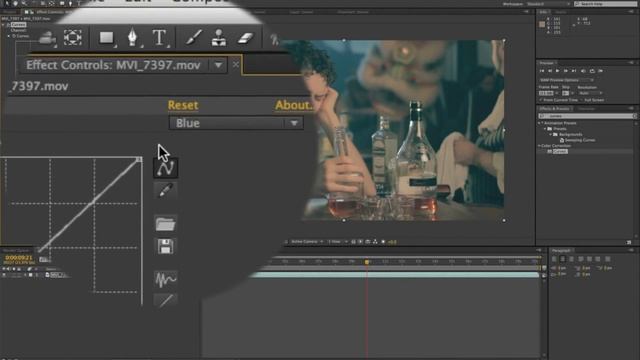Open the 1 View layout dropdown
Image resolution: width=640 pixels, height=360 pixels.
(x=338, y=242)
